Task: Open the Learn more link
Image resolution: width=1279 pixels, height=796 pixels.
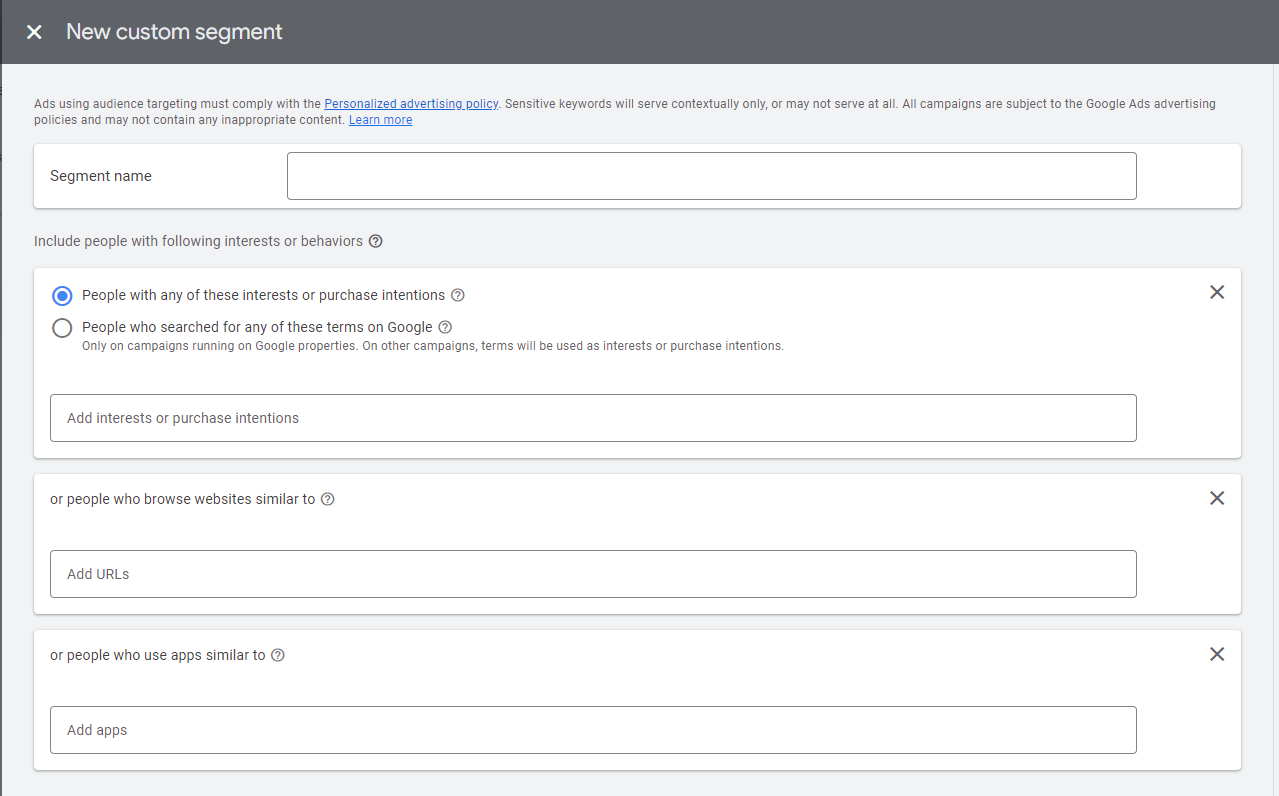Action: pos(380,120)
